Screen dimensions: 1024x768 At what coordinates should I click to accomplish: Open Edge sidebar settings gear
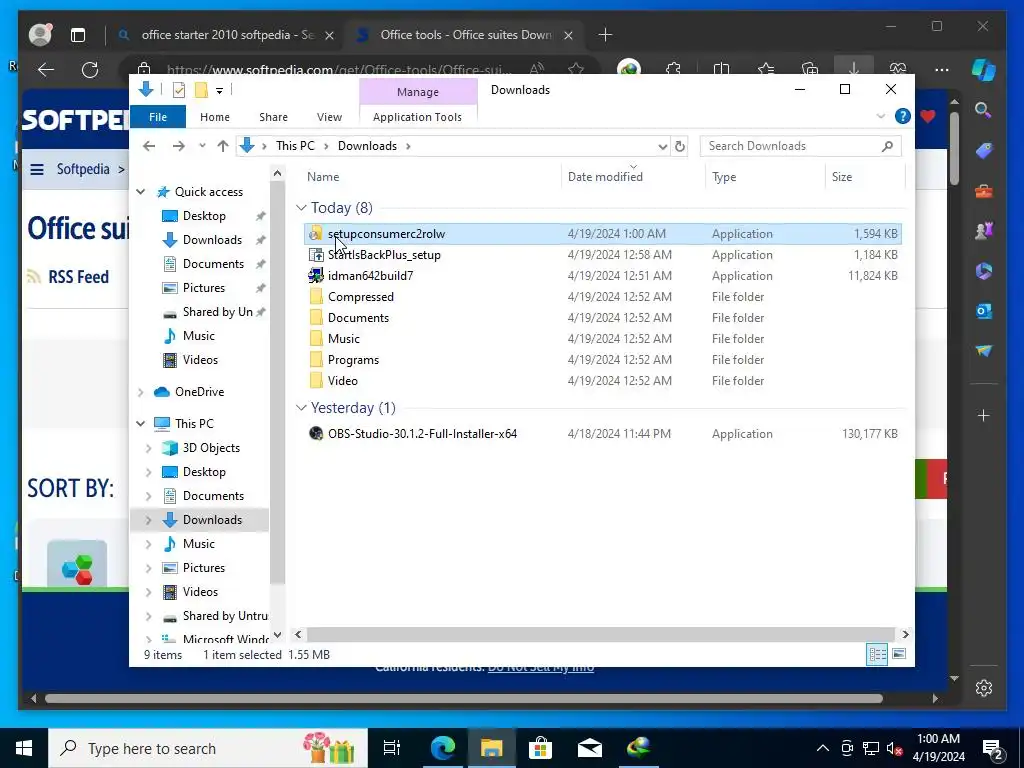tap(984, 688)
